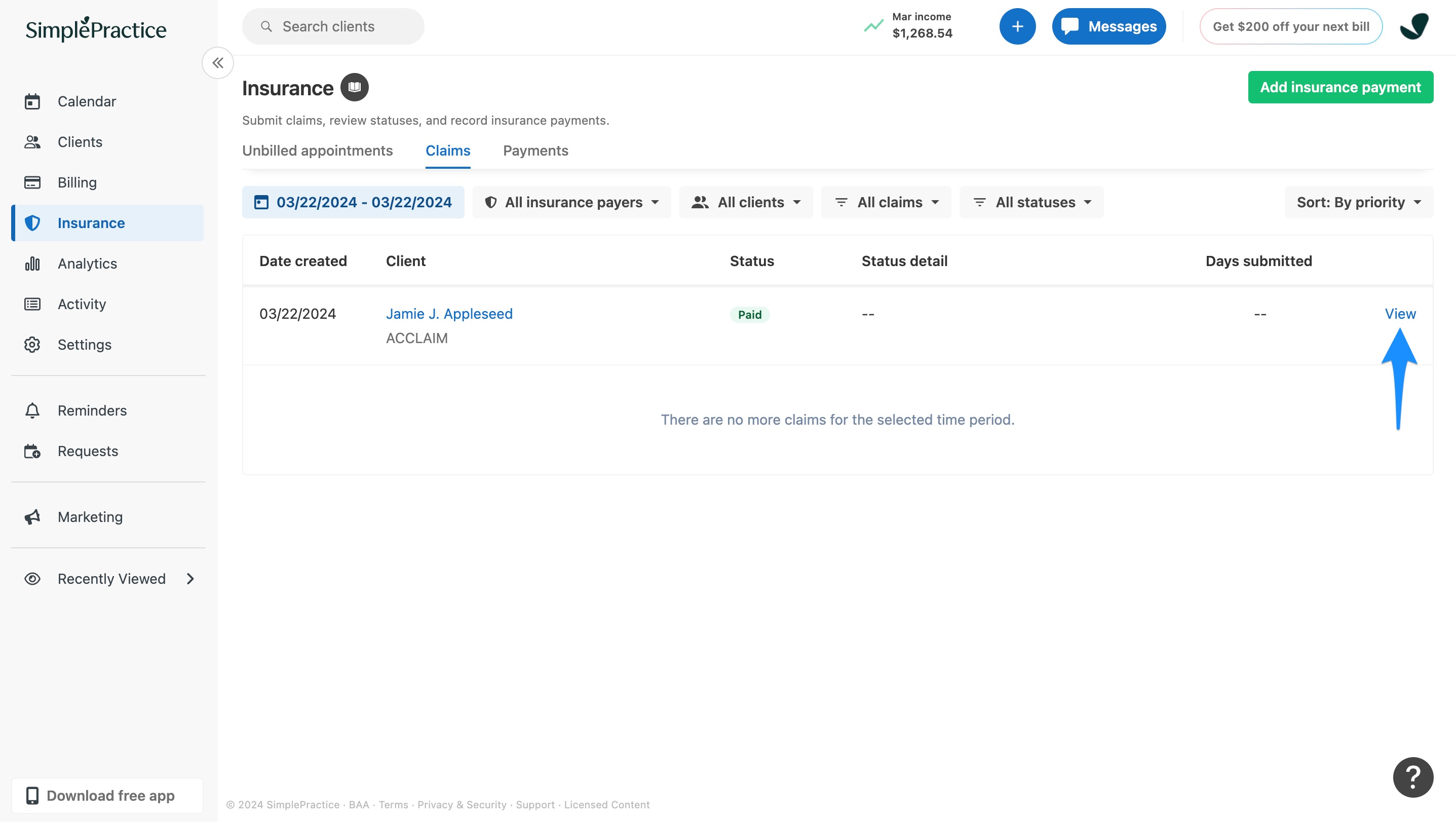This screenshot has width=1456, height=822.
Task: Select the Claims tab
Action: click(x=448, y=151)
